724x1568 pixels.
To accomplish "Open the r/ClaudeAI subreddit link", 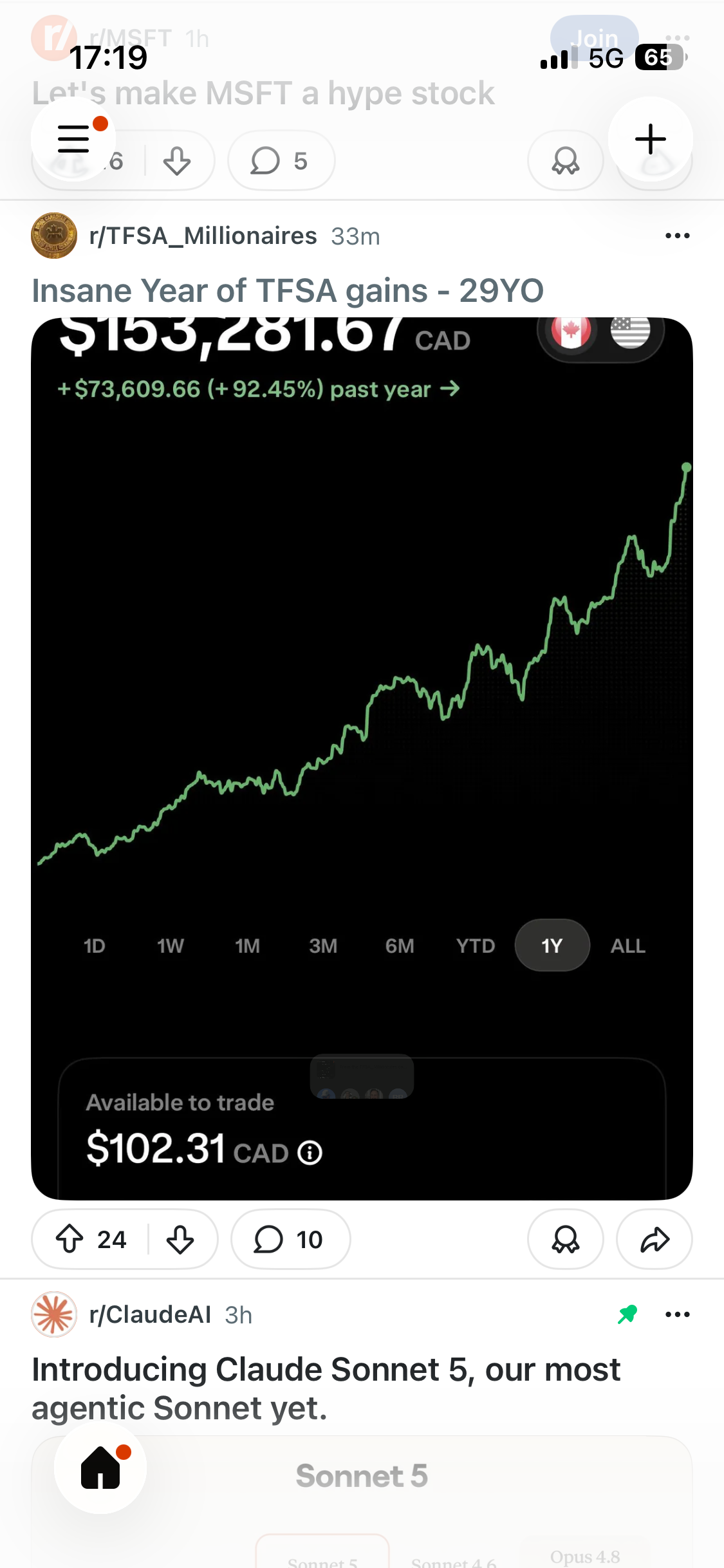I will 150,1314.
